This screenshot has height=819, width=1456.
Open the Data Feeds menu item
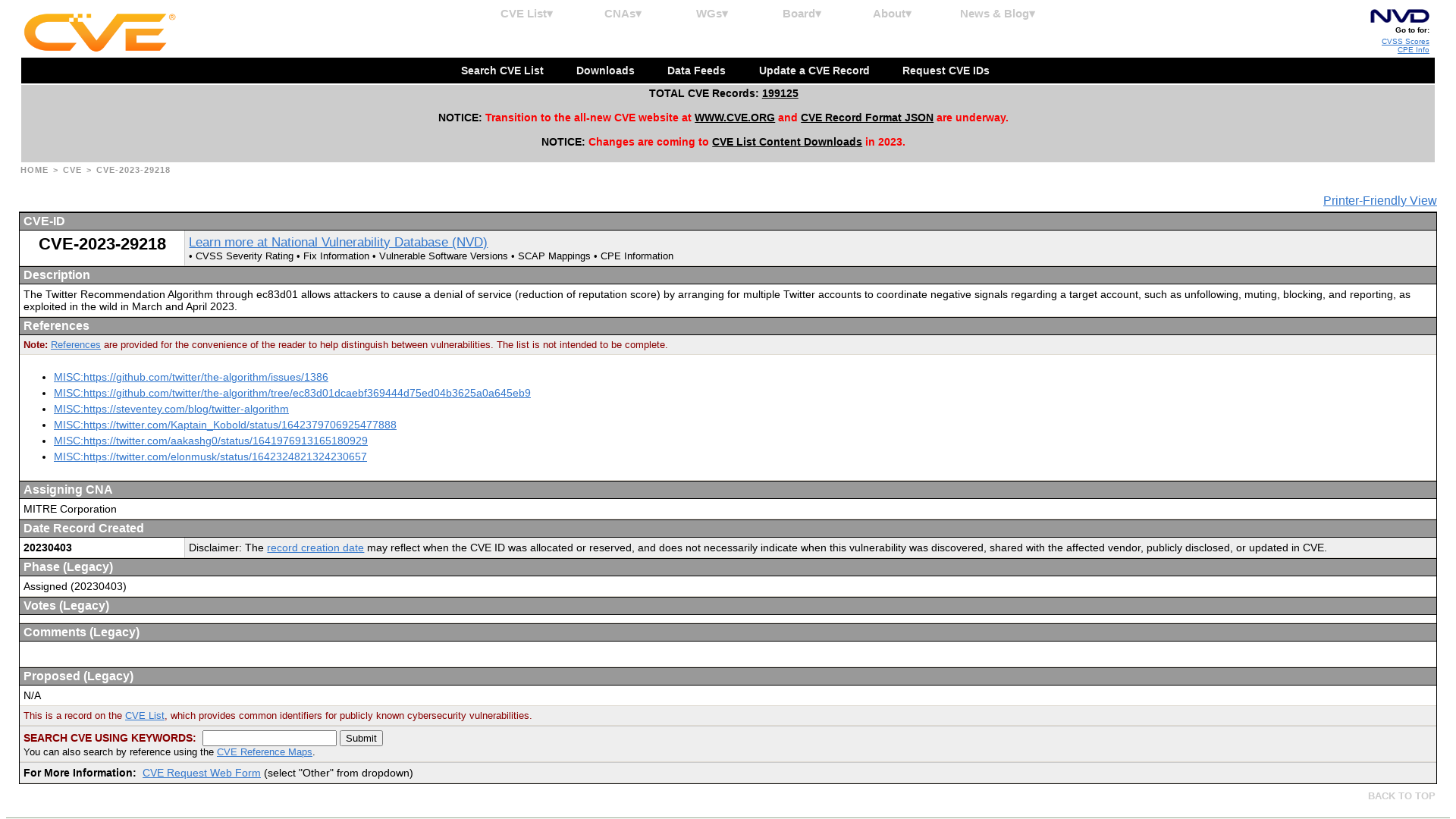click(696, 71)
